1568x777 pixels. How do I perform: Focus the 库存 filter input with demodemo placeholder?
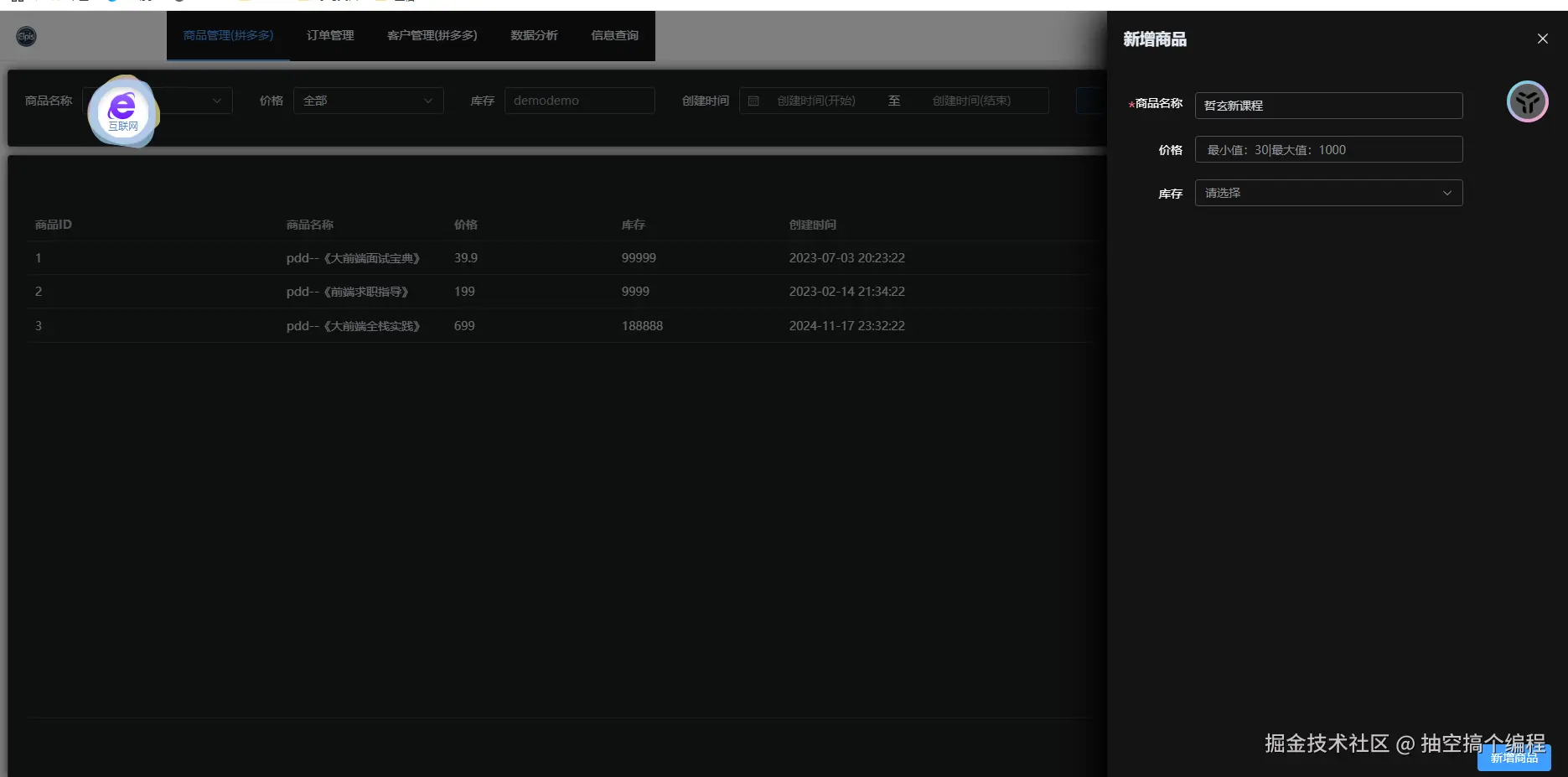pyautogui.click(x=579, y=101)
